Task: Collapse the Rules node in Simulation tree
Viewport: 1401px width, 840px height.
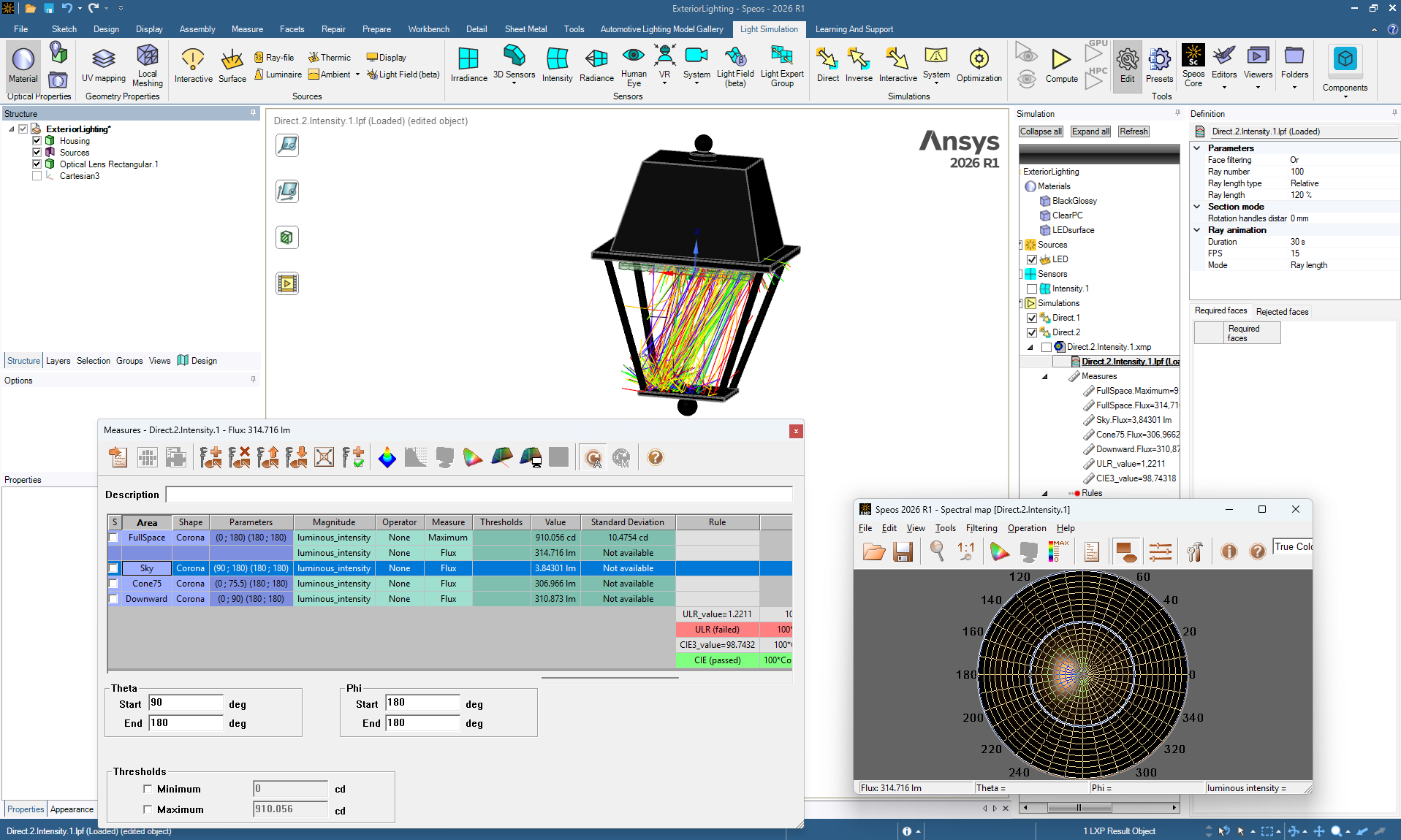Action: click(x=1045, y=494)
